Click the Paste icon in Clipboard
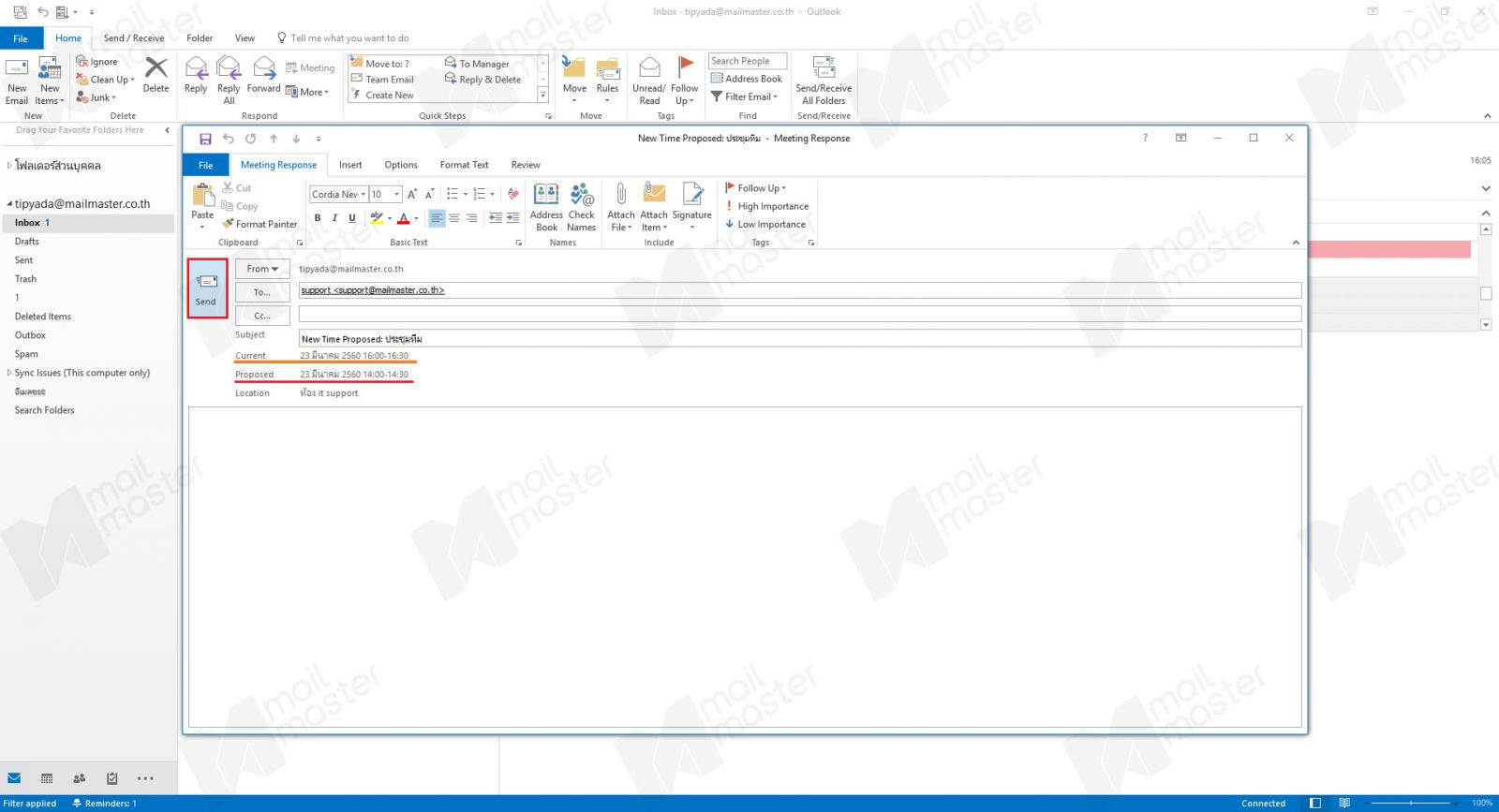Image resolution: width=1499 pixels, height=812 pixels. click(202, 196)
